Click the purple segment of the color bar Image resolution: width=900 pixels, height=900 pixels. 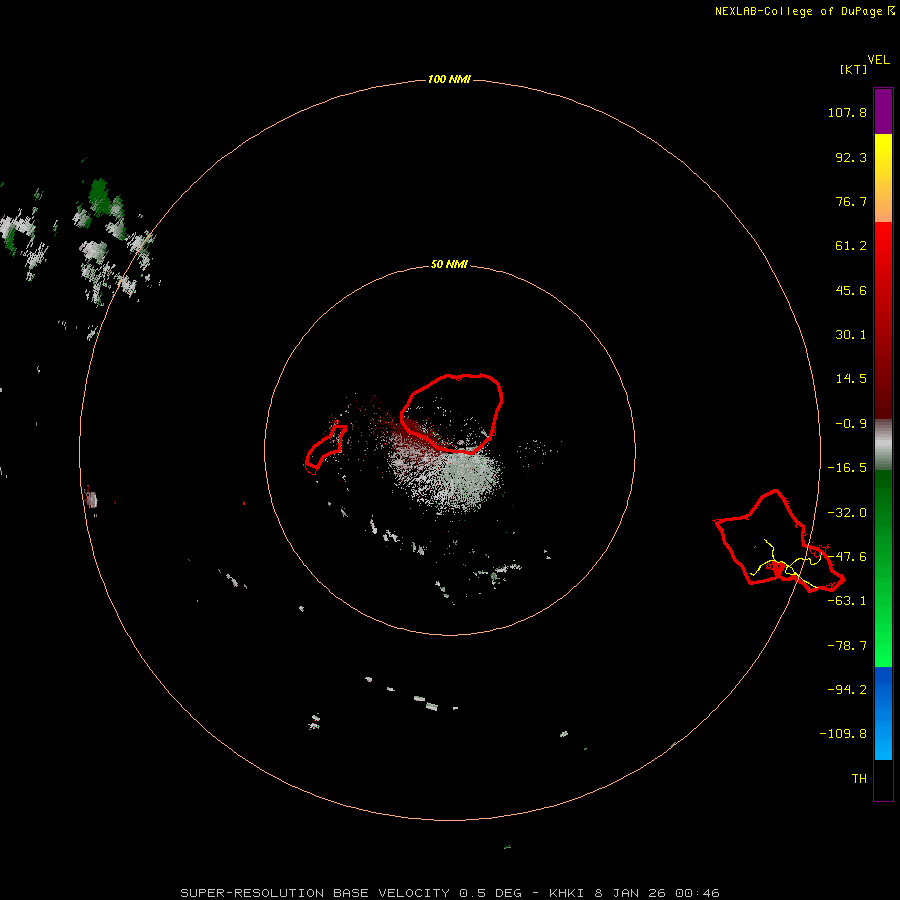pos(883,111)
